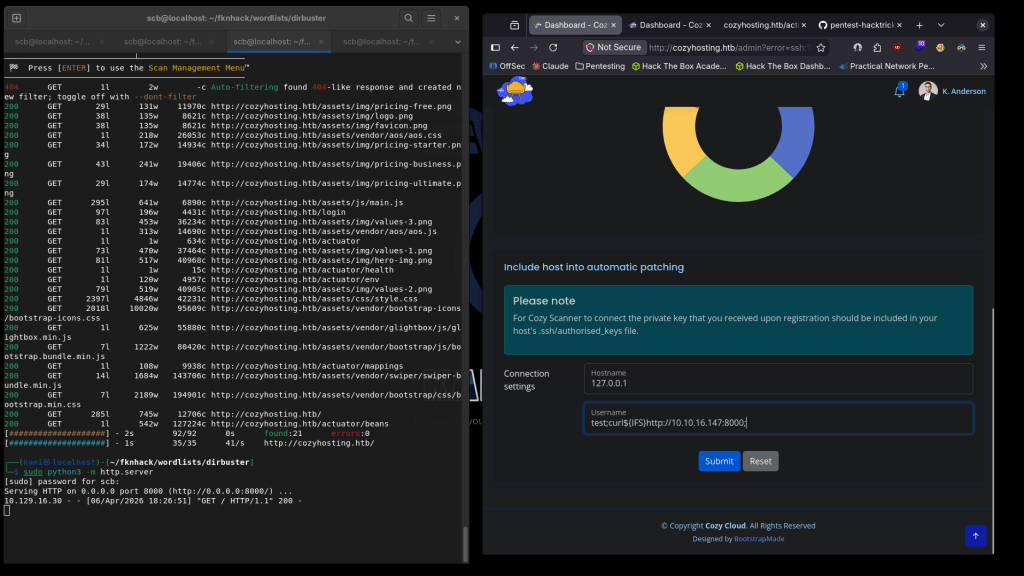This screenshot has height=576, width=1024.
Task: Go back to the previous browser page
Action: tap(514, 47)
